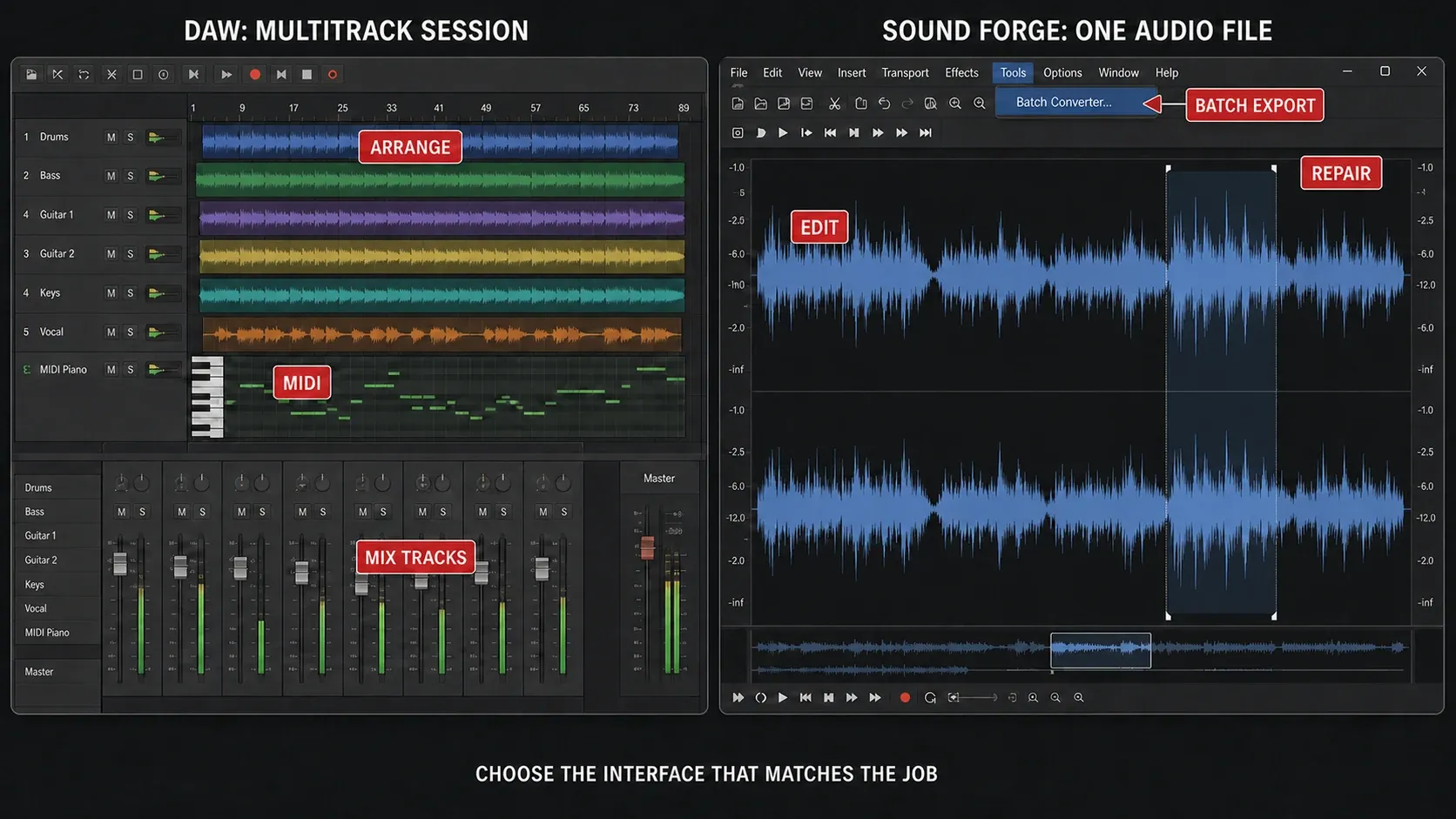Click the redo arrow in Sound Forge toolbar
This screenshot has width=1456, height=819.
[907, 104]
